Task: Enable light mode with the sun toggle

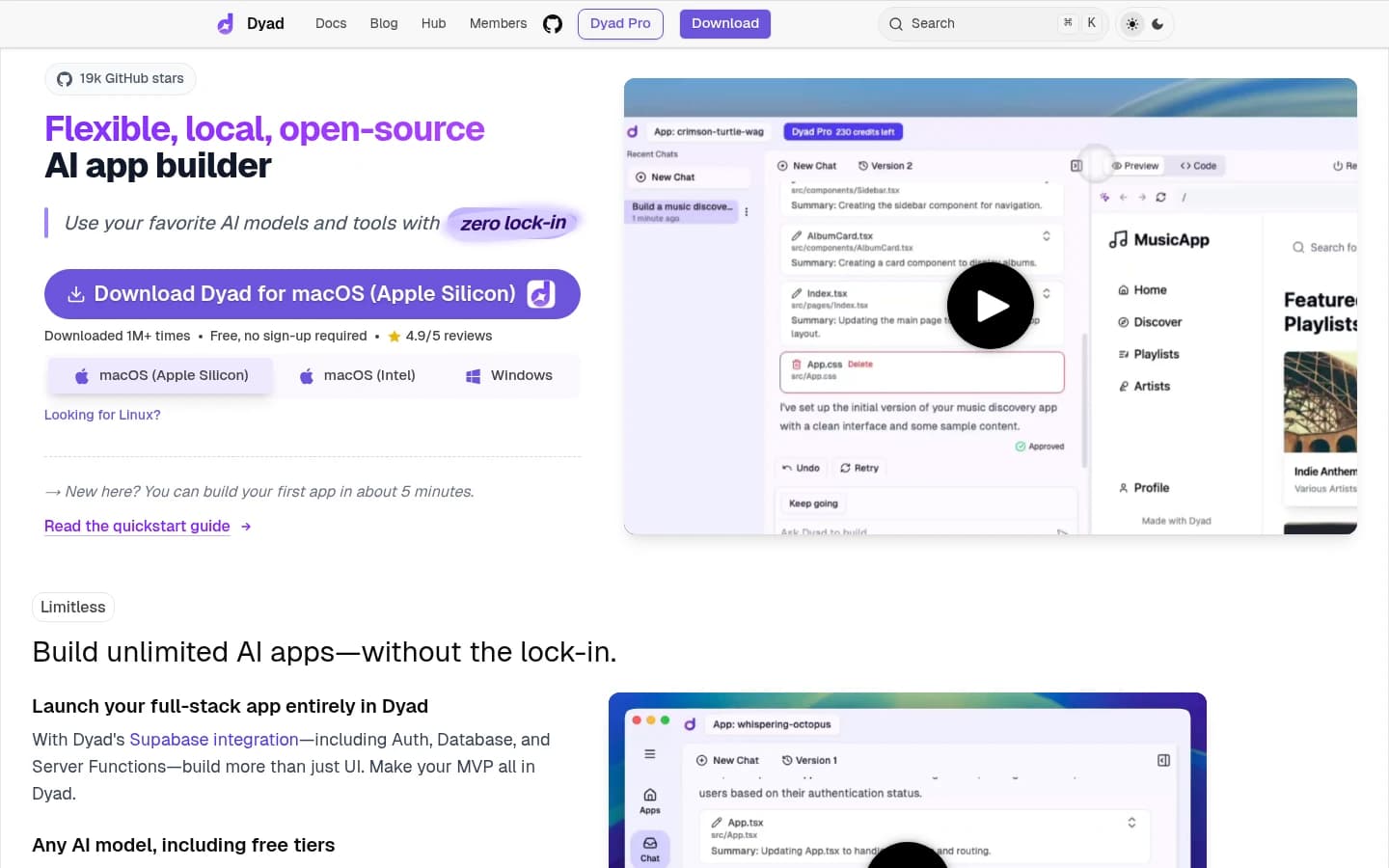Action: (x=1132, y=23)
